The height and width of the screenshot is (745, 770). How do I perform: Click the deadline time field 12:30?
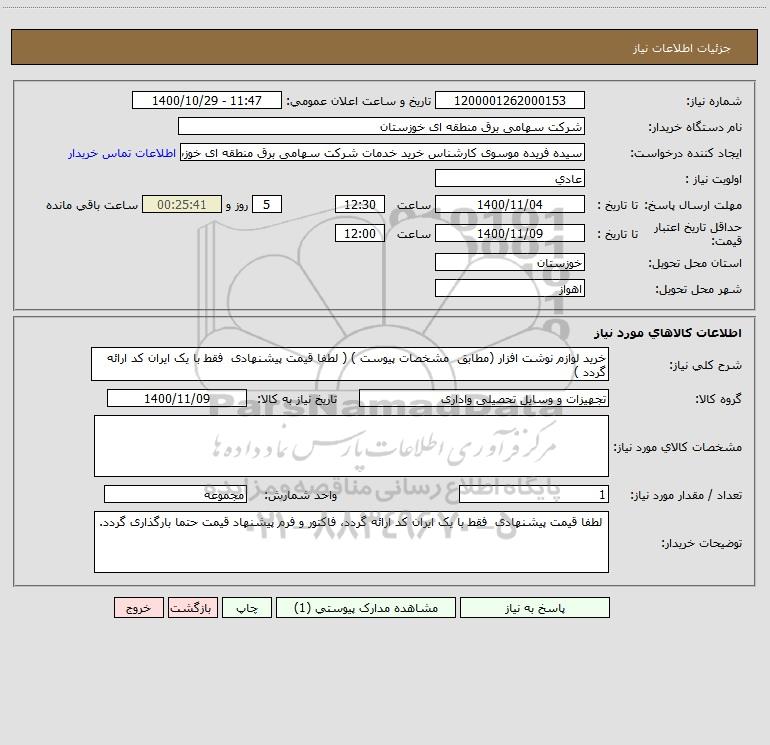[x=359, y=204]
